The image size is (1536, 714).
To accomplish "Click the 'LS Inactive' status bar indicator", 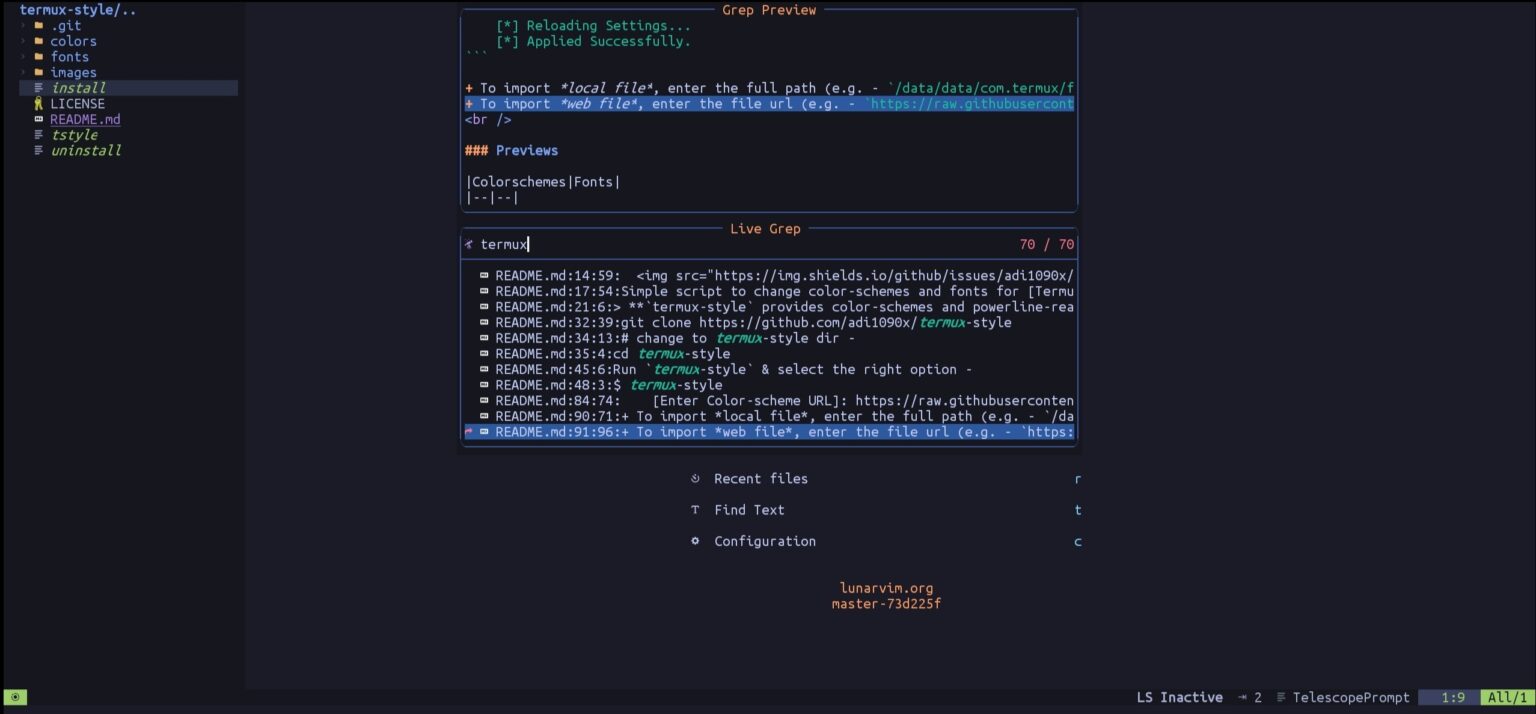I will (1179, 697).
